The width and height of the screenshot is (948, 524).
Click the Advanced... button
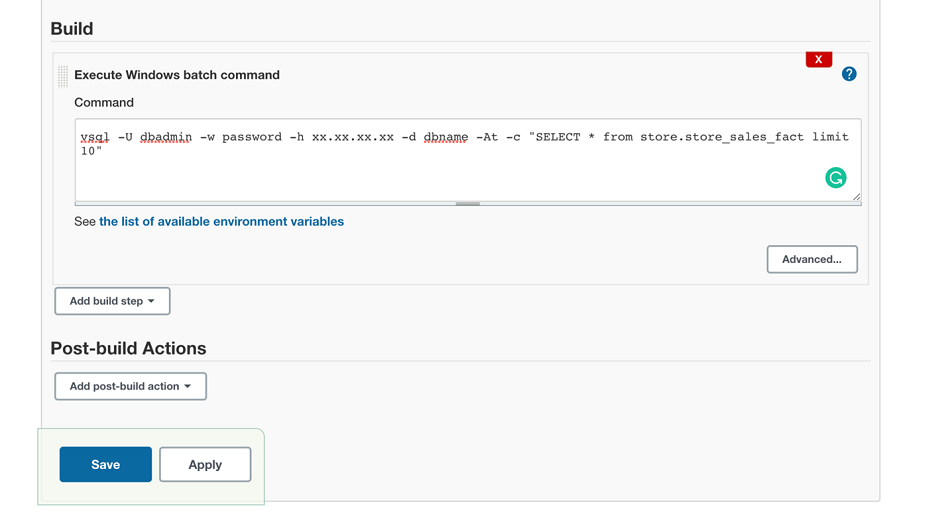[812, 259]
